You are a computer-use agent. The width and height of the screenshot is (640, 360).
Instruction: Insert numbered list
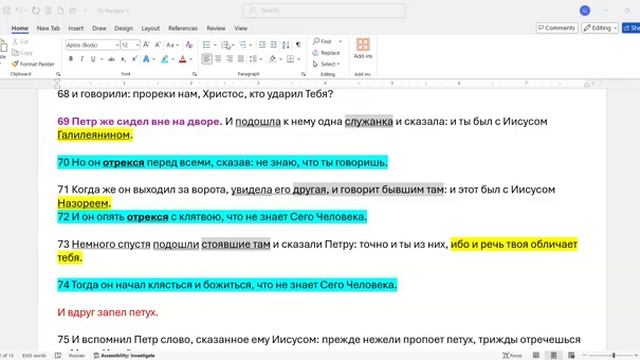pos(225,44)
